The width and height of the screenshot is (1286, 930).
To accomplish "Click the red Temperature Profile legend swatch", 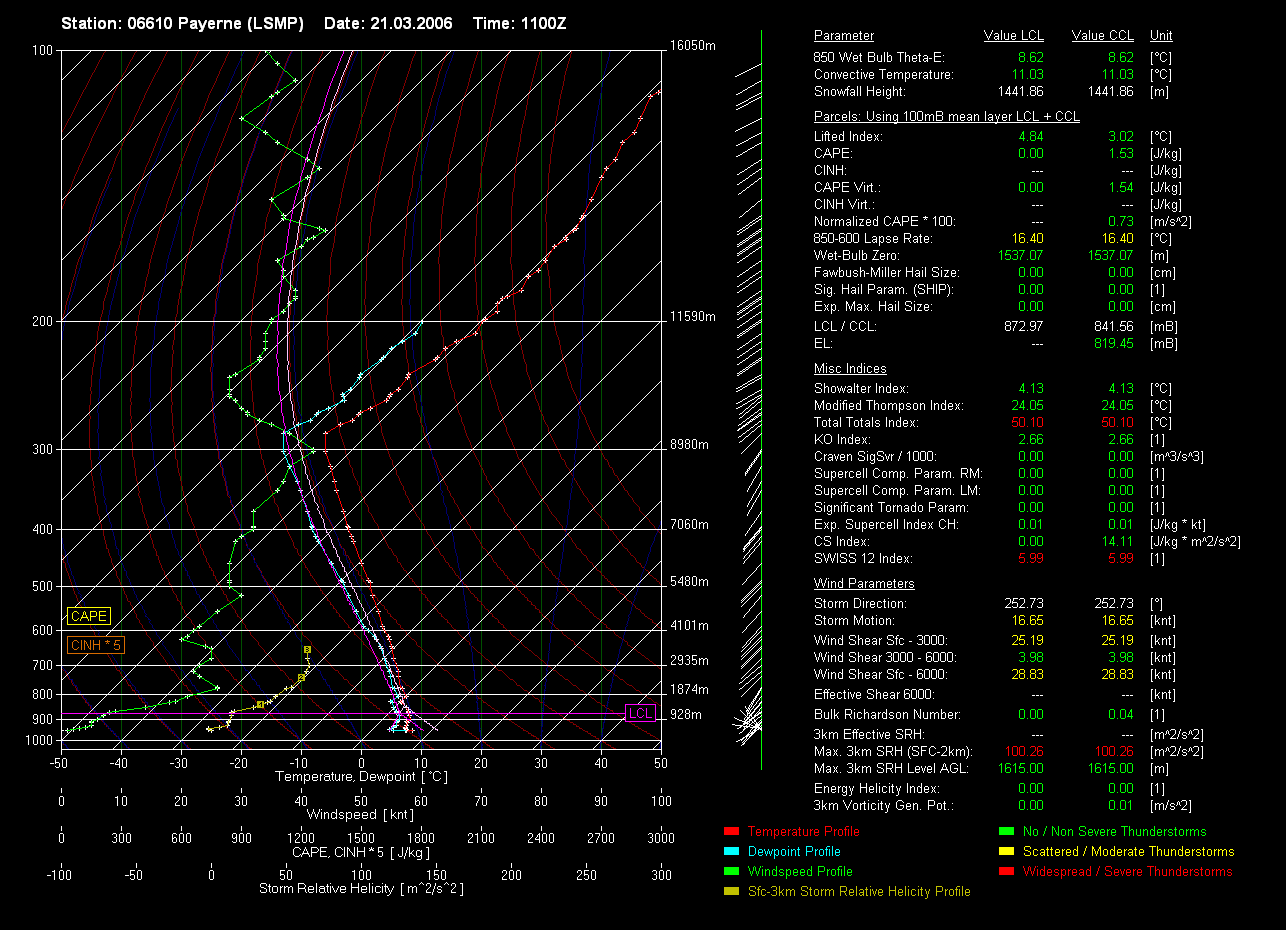I will coord(730,831).
